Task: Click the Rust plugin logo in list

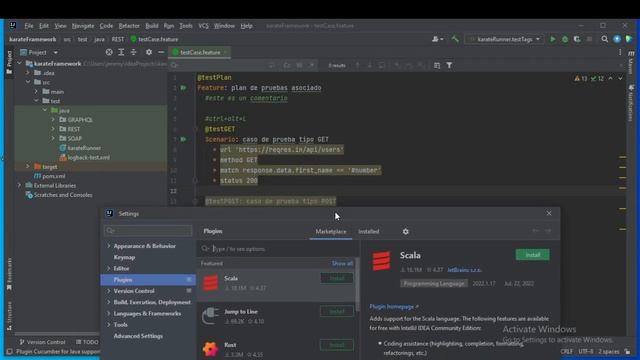Action: tap(211, 349)
